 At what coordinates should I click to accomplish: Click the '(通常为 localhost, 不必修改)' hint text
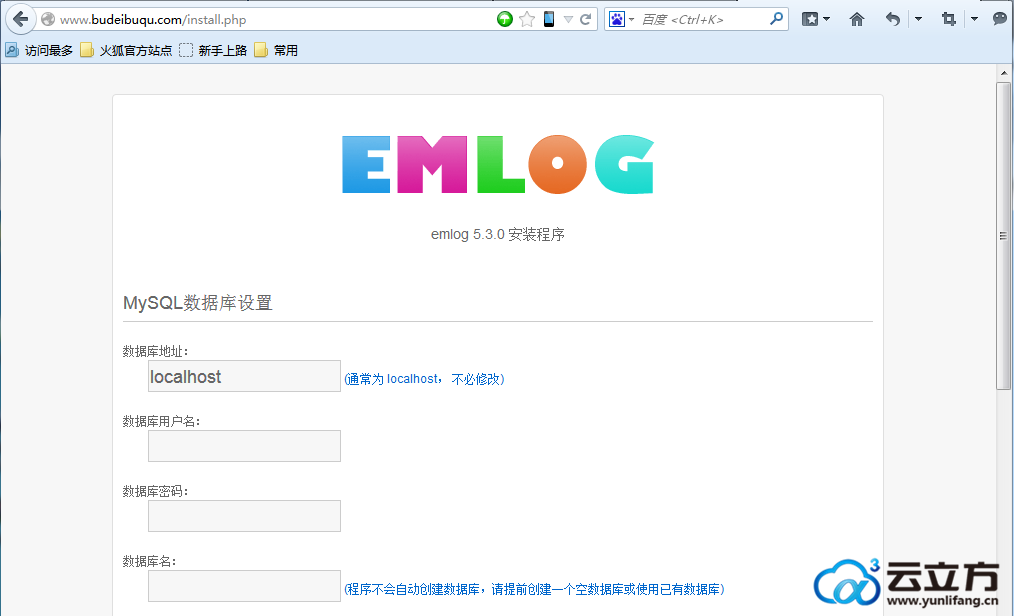(424, 379)
